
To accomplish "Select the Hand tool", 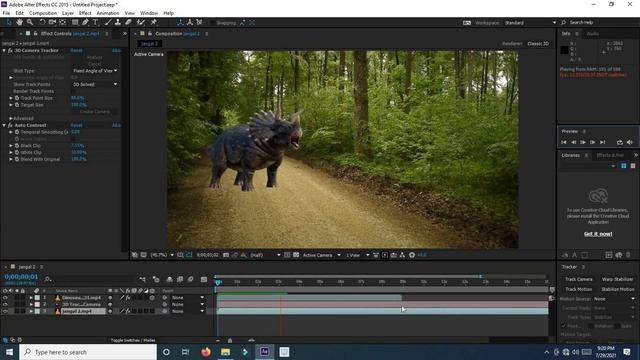I will pos(19,22).
